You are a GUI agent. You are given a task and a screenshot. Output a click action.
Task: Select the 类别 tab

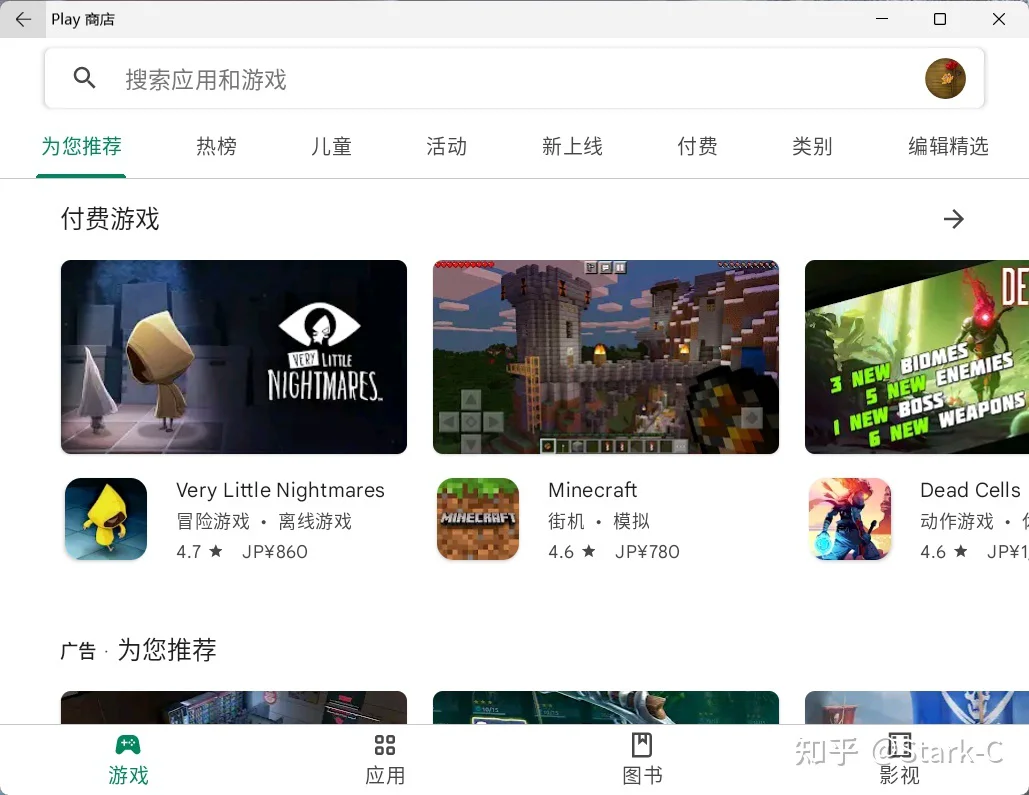point(812,146)
